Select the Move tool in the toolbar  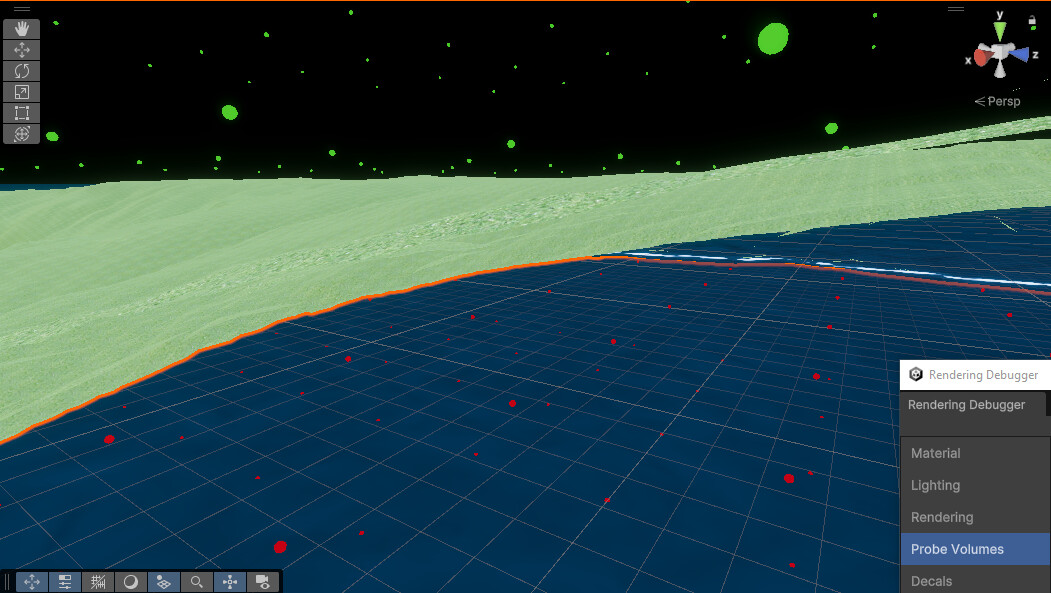pos(21,49)
